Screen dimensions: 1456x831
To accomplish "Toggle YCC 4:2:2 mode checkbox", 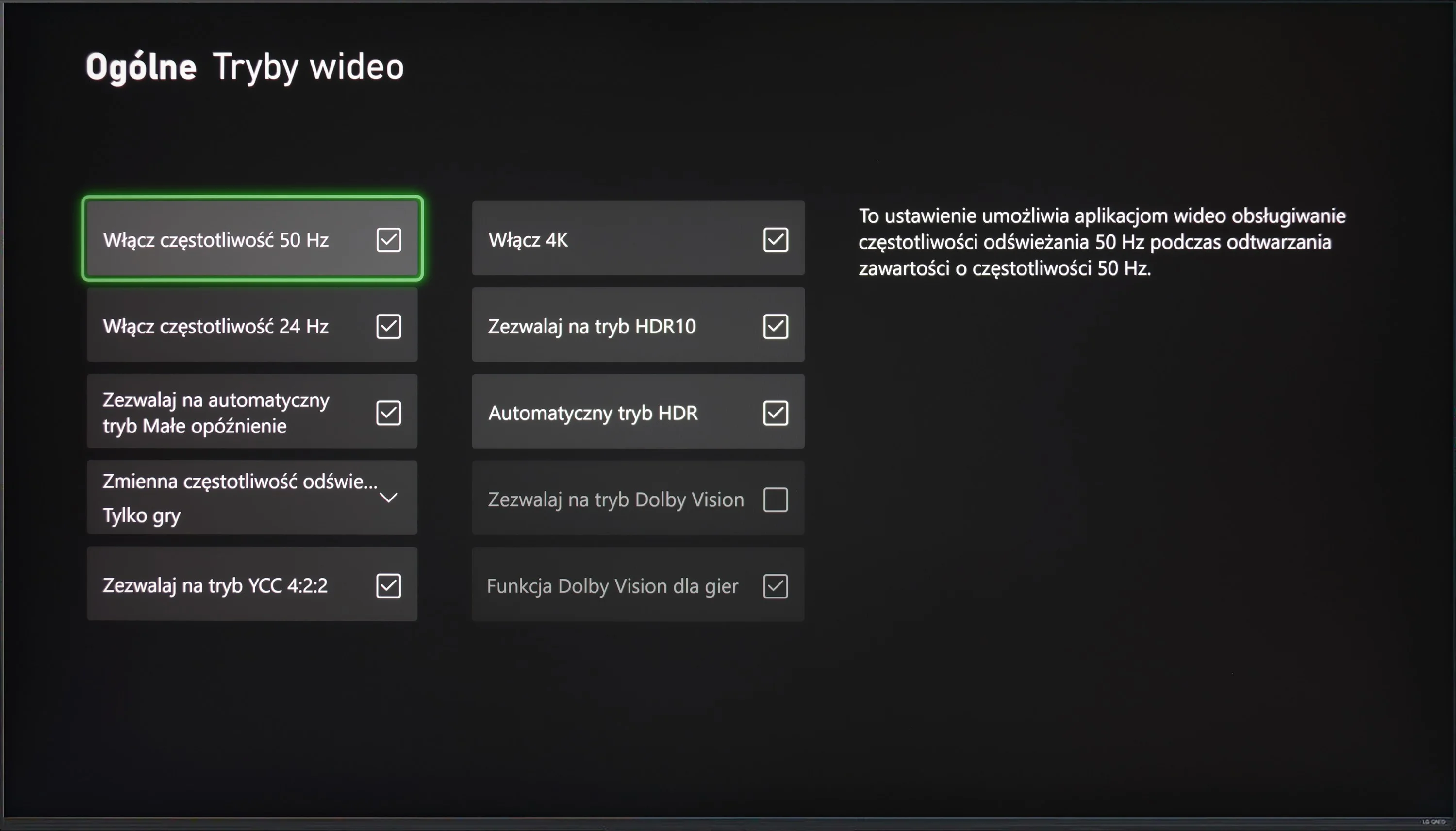I will pyautogui.click(x=389, y=585).
